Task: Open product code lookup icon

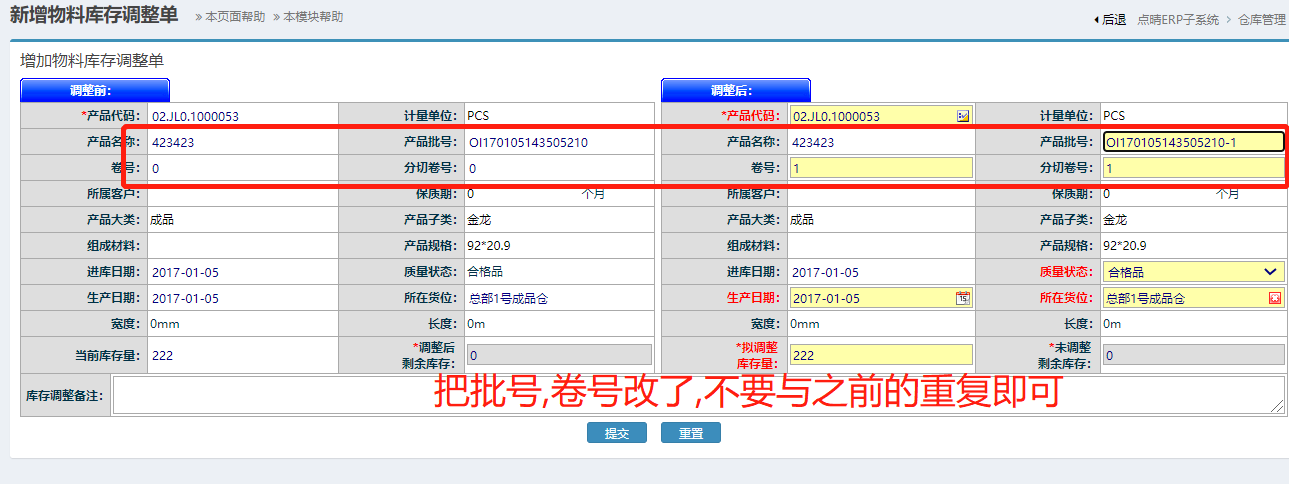Action: (963, 116)
